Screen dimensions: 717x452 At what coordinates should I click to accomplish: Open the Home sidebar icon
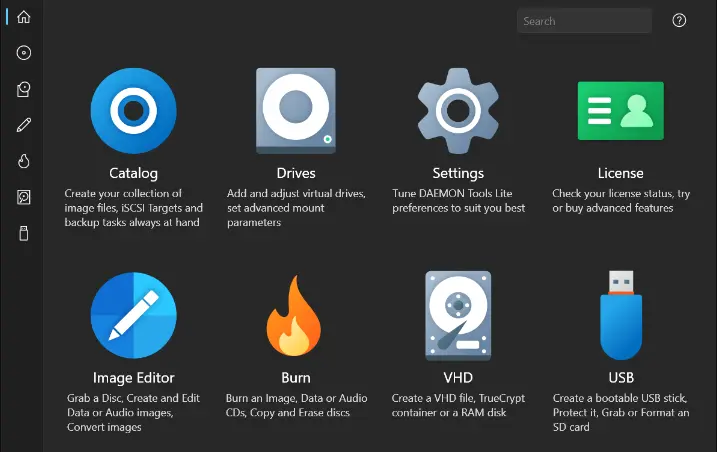click(x=24, y=17)
